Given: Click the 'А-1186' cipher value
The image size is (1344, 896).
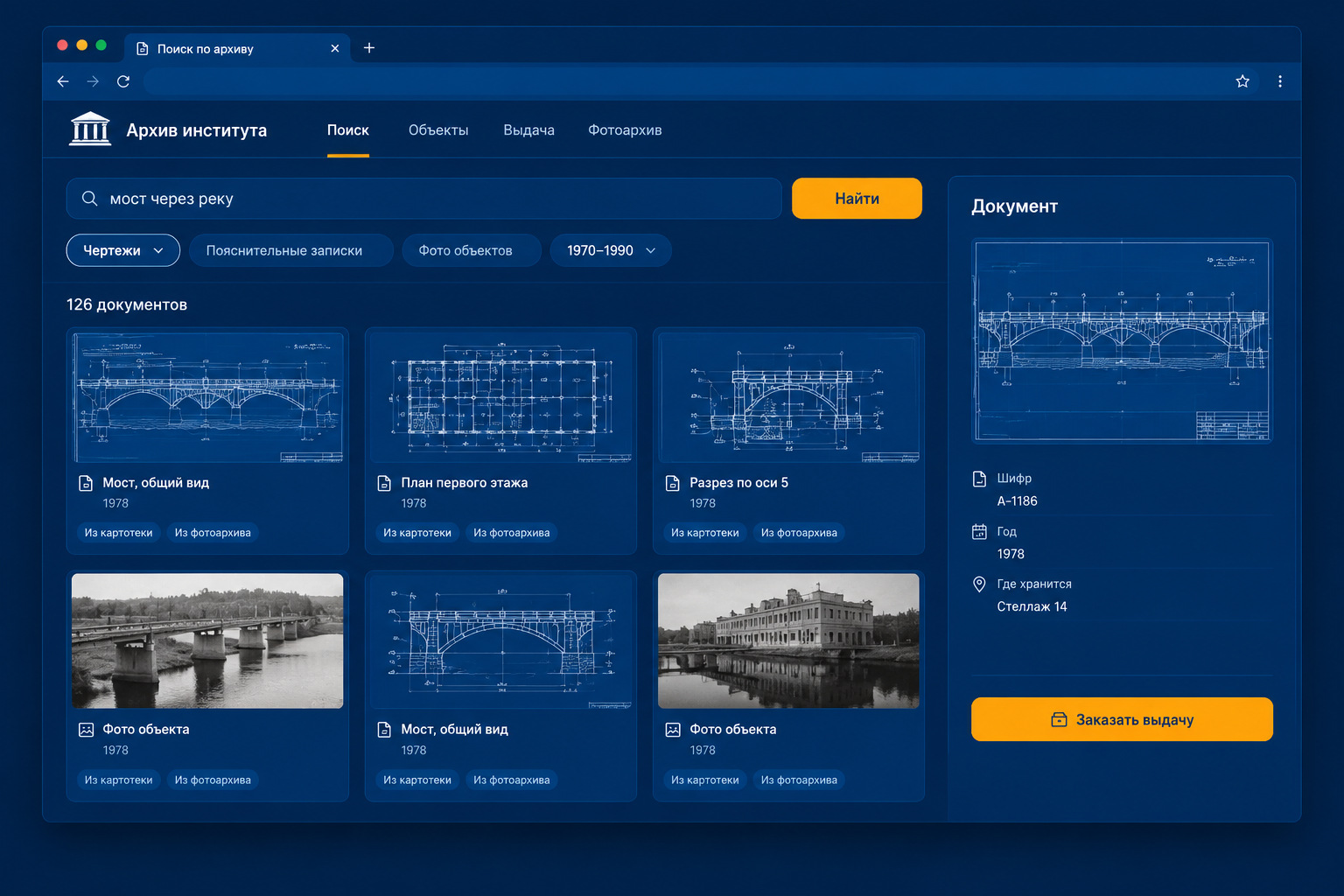Looking at the screenshot, I should [1018, 501].
